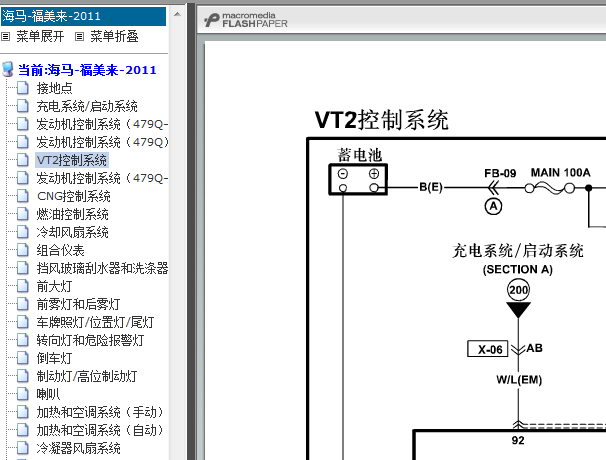Open 接地点 tree entry
The width and height of the screenshot is (606, 460).
54,88
